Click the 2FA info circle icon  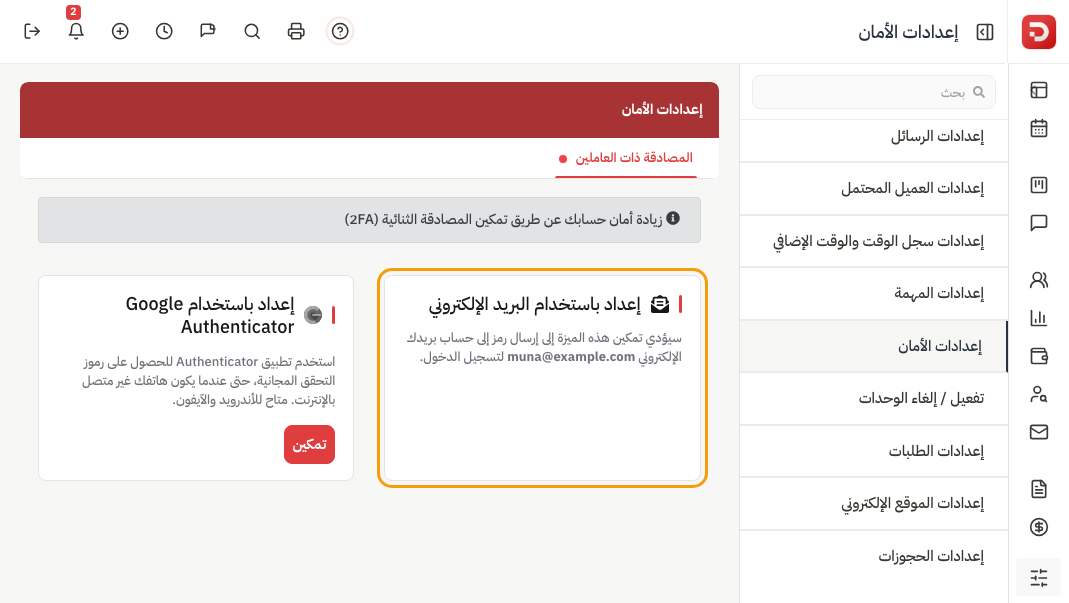[673, 218]
